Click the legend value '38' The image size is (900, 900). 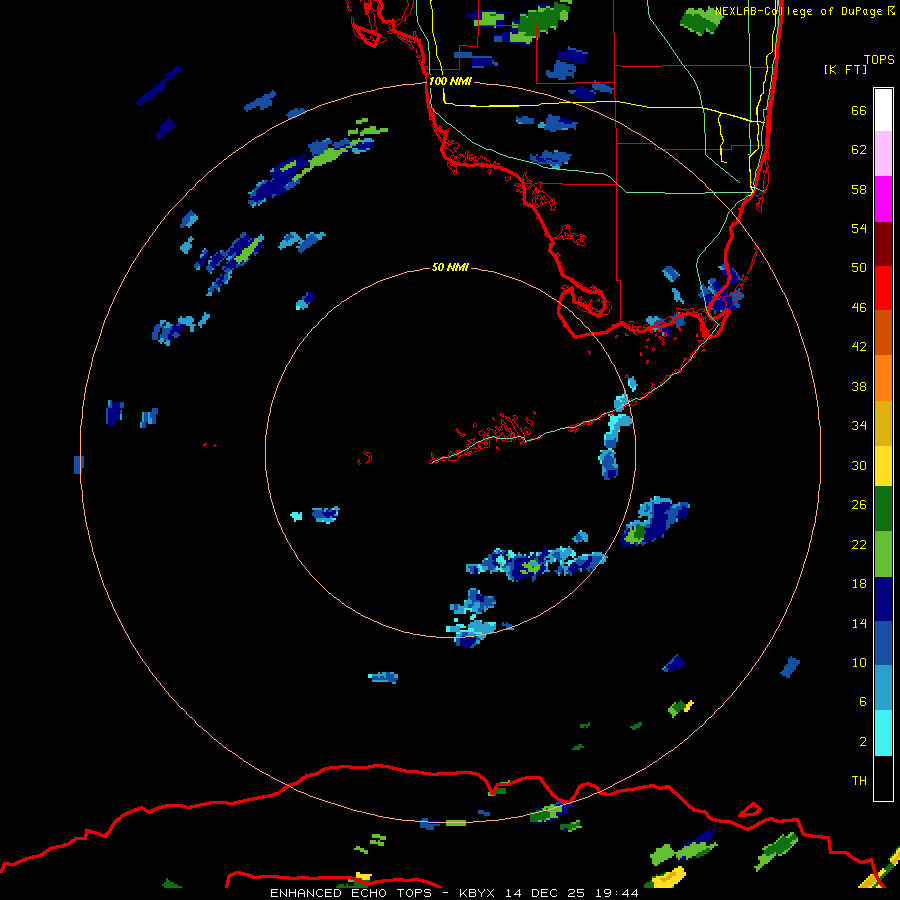[x=859, y=386]
